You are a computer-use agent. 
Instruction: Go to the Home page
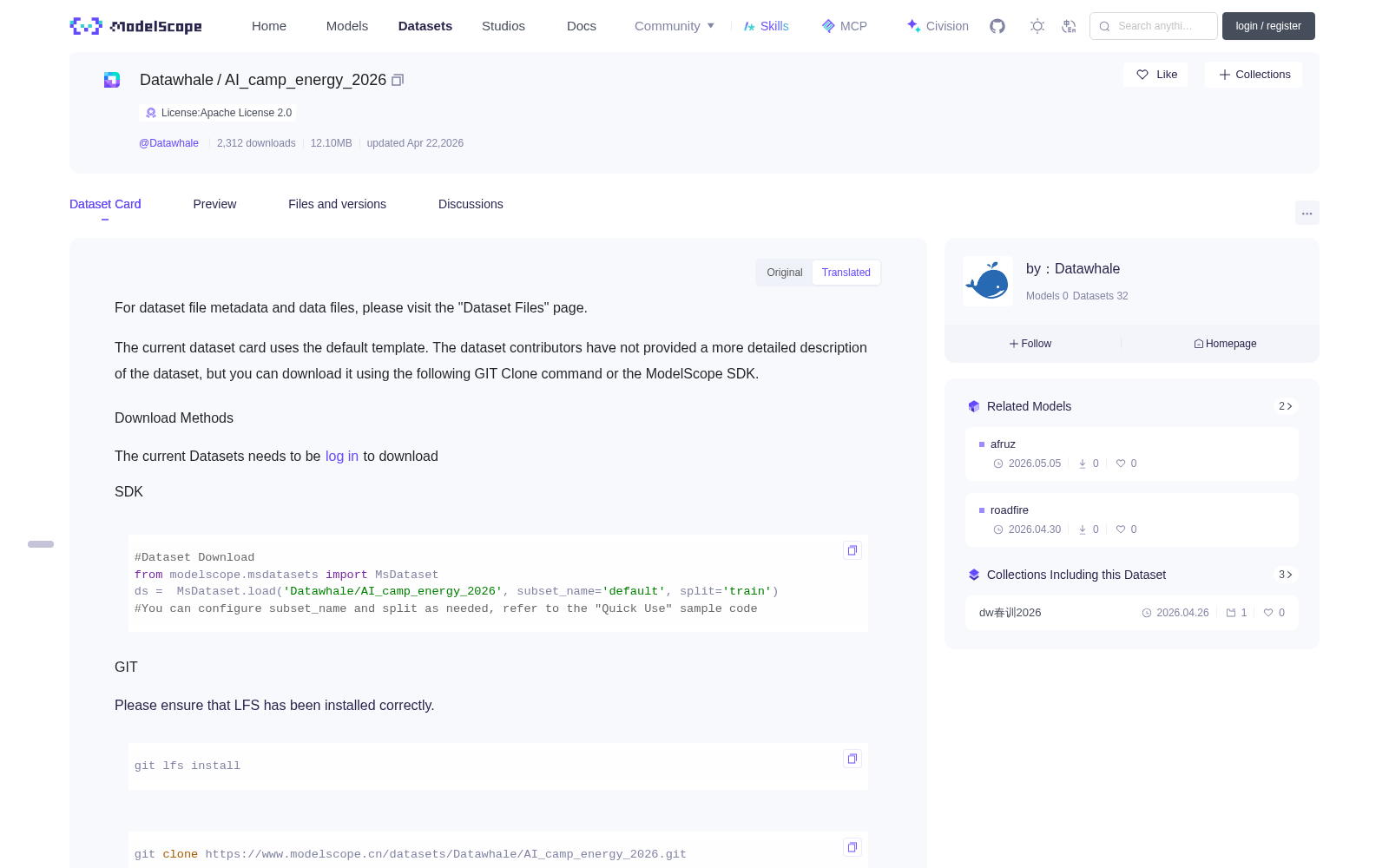coord(269,26)
